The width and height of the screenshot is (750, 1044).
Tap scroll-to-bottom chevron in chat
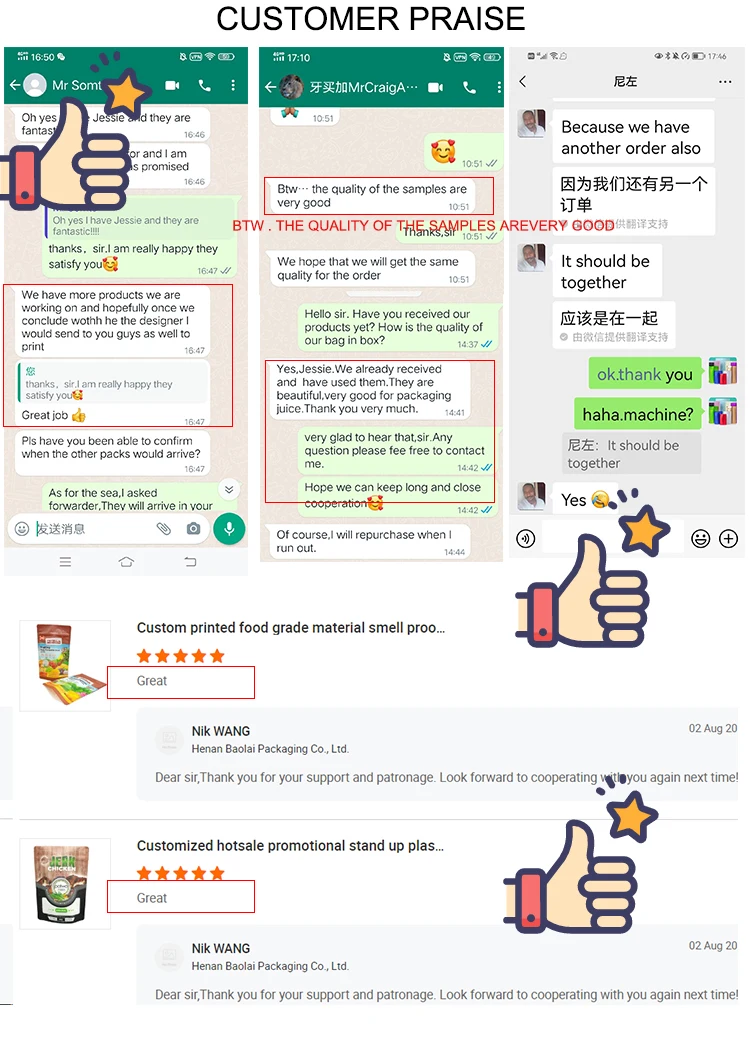tap(228, 489)
